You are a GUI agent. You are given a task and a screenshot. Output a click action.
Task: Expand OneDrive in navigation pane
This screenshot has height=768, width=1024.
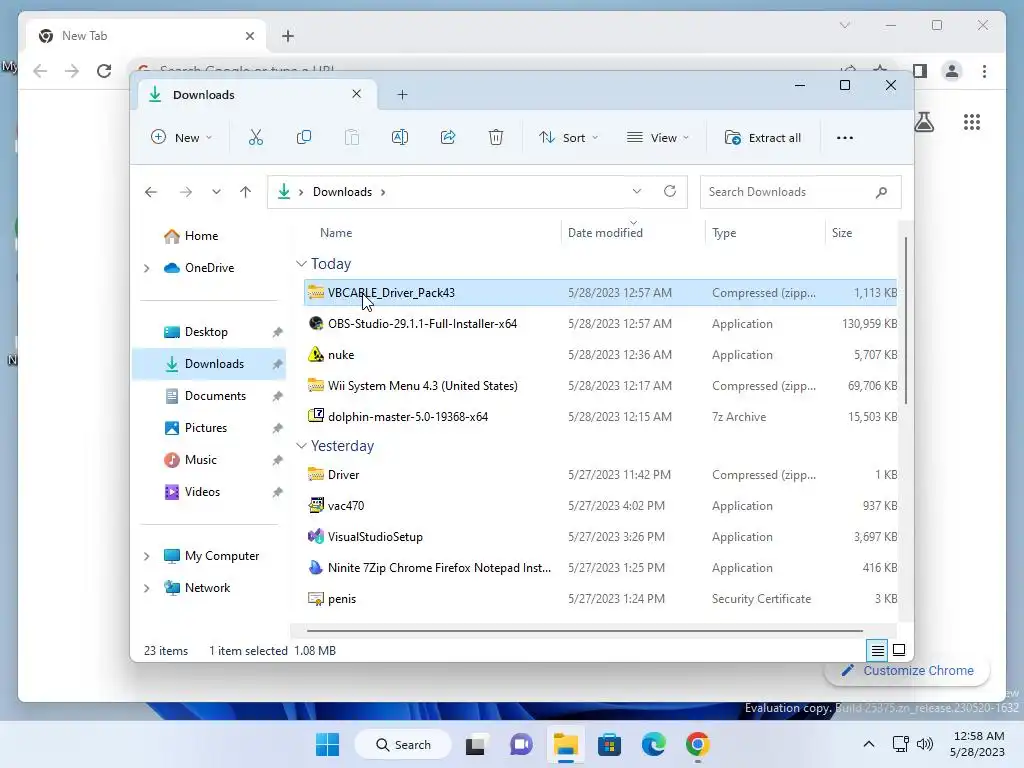point(147,268)
